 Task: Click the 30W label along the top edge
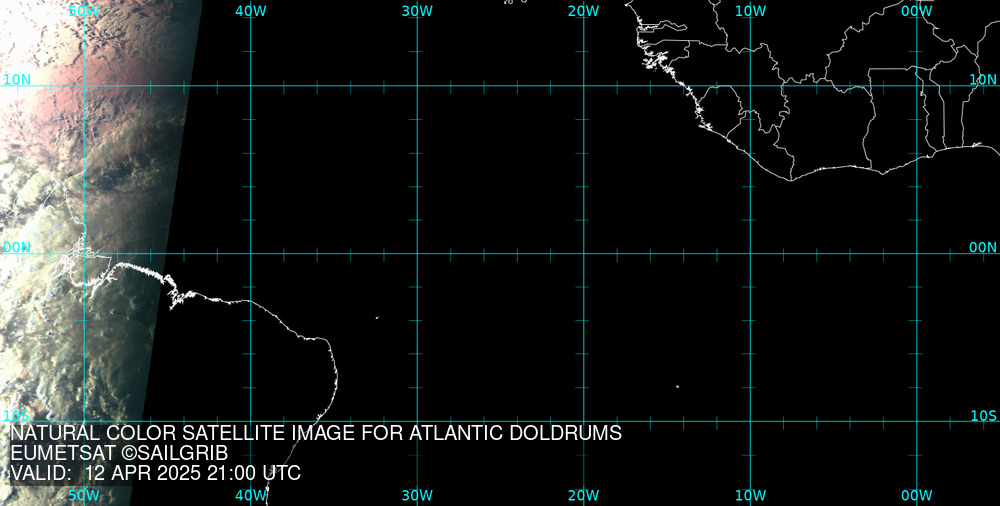(x=417, y=11)
